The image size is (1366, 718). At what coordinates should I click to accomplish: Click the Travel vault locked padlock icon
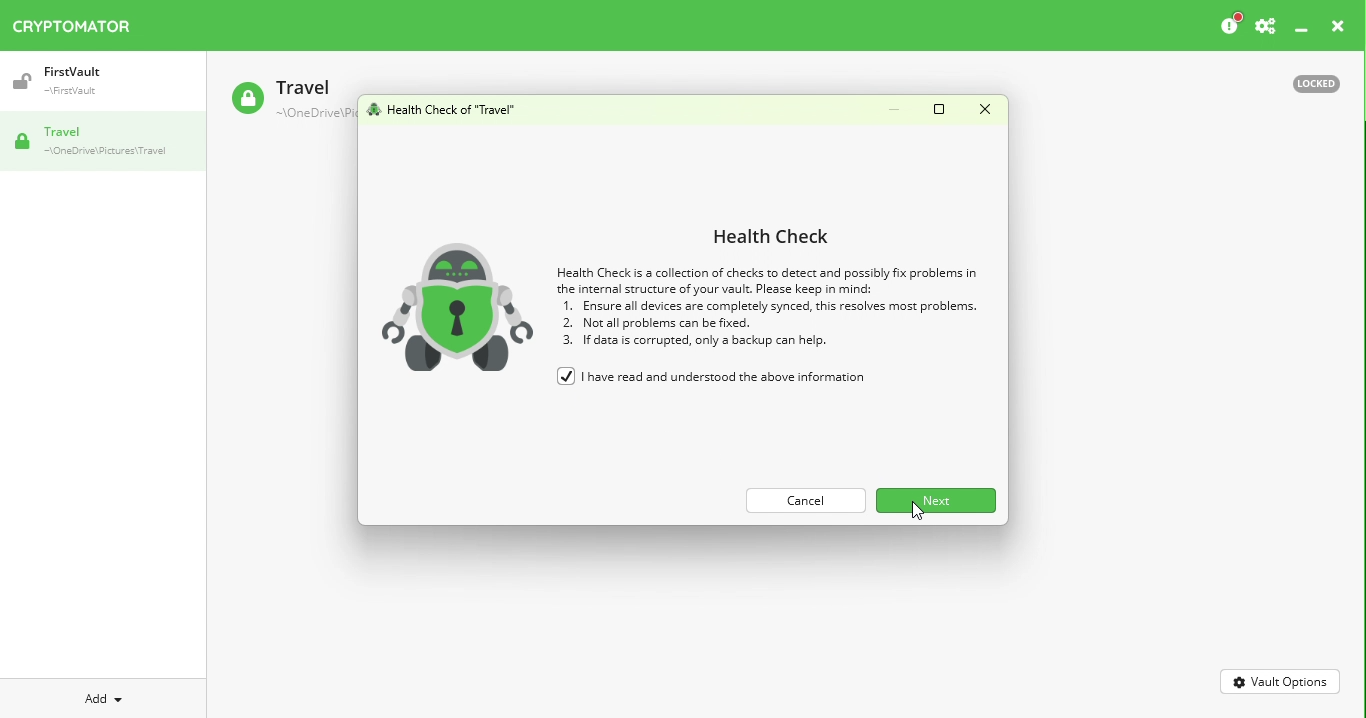point(22,143)
